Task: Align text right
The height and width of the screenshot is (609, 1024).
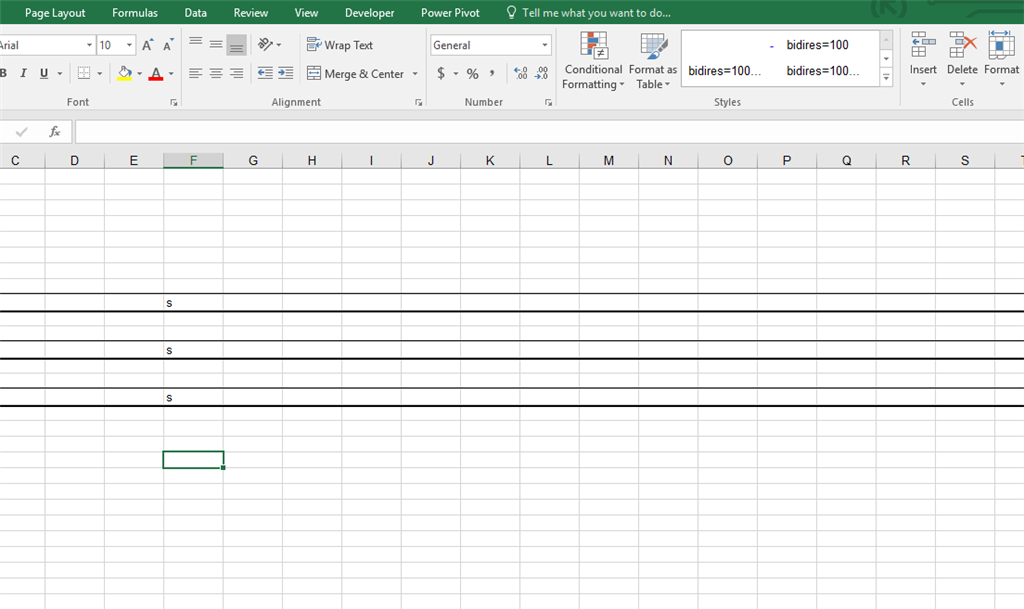Action: [236, 73]
